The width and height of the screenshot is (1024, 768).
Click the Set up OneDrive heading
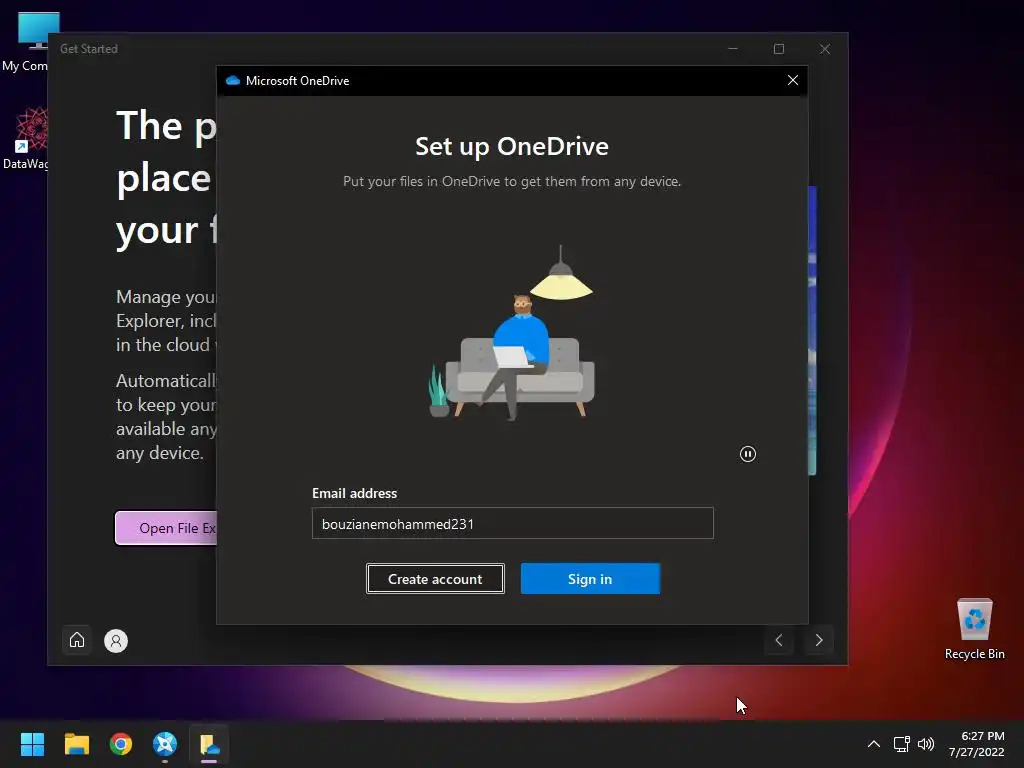(512, 146)
